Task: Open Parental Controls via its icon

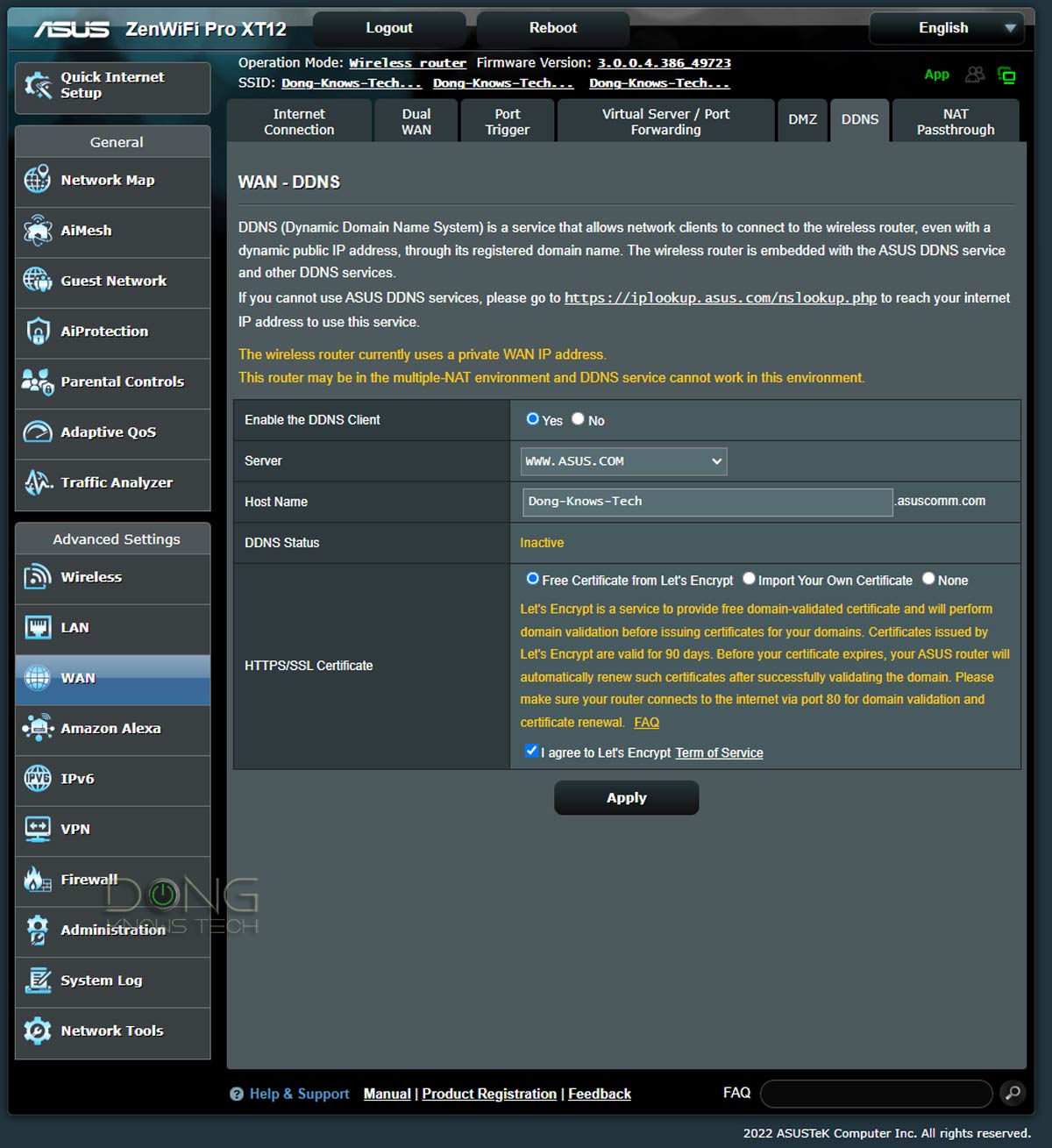Action: pos(37,381)
